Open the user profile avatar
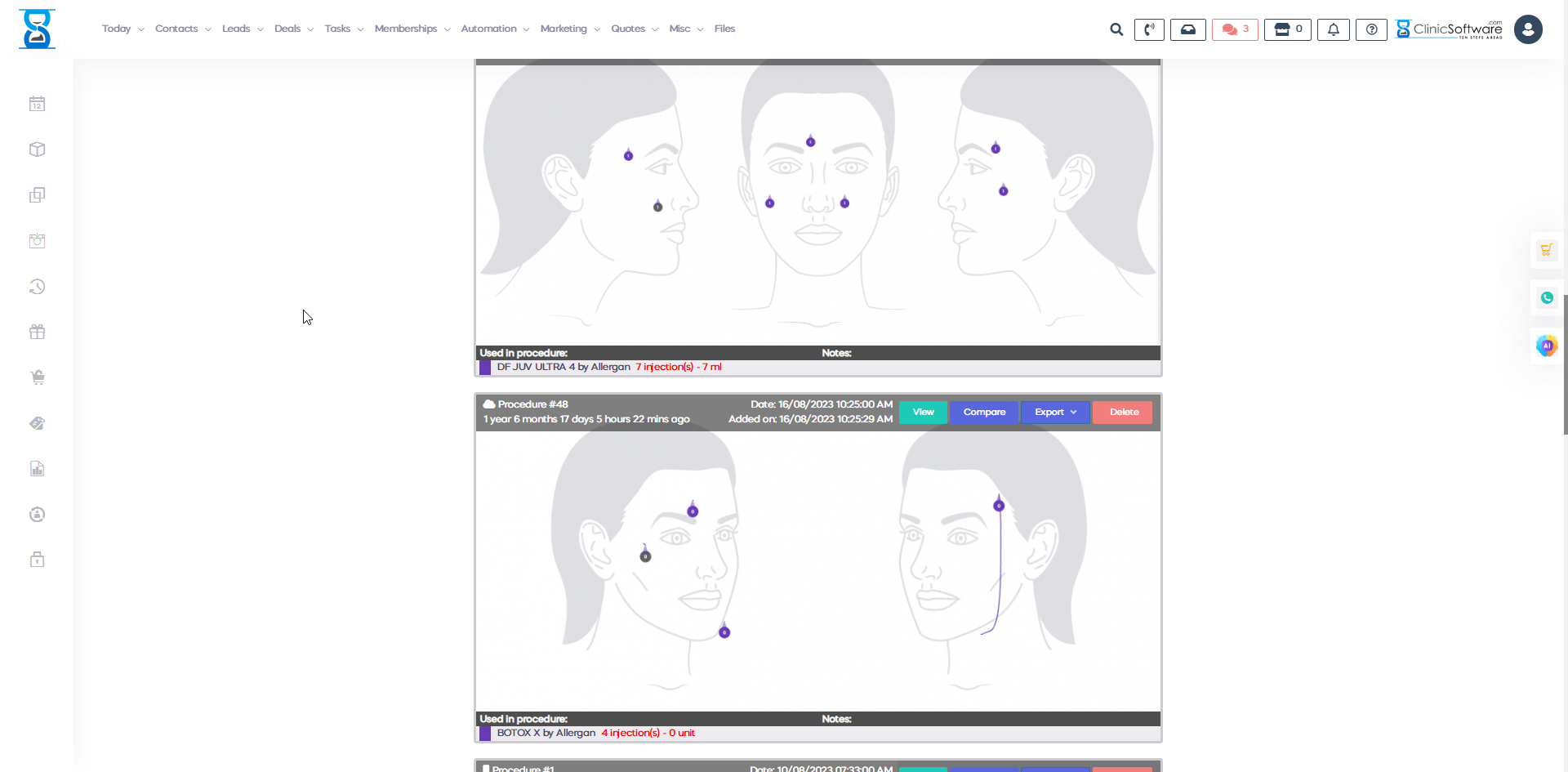This screenshot has height=772, width=1568. tap(1527, 29)
